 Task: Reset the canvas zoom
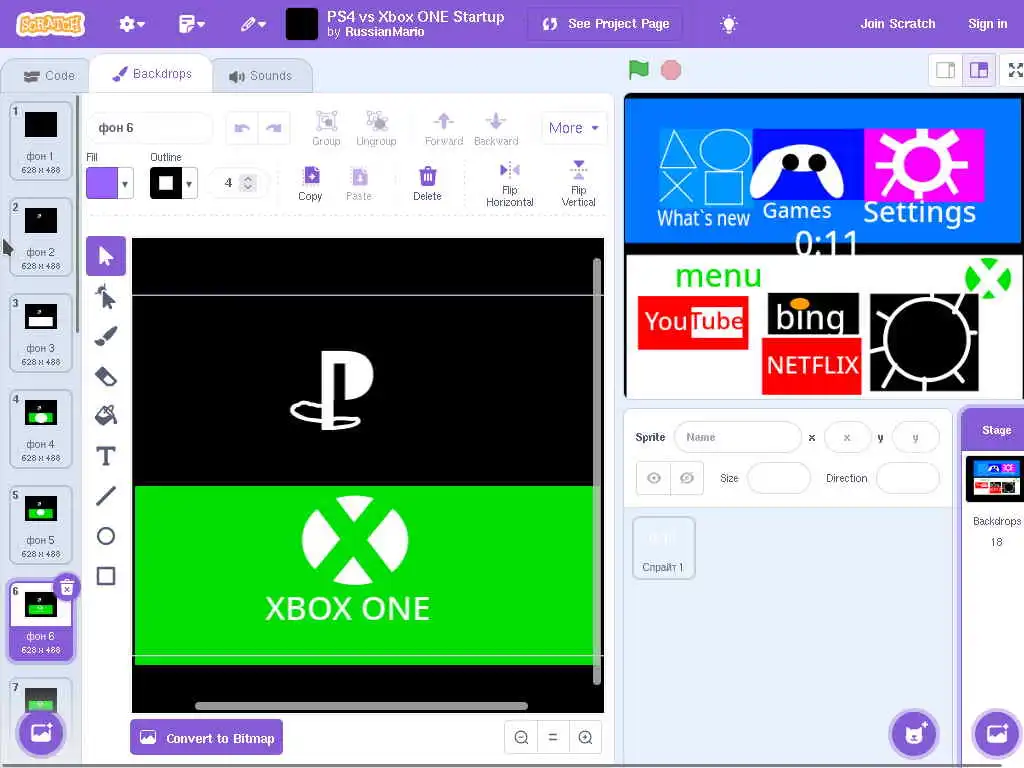coord(553,737)
